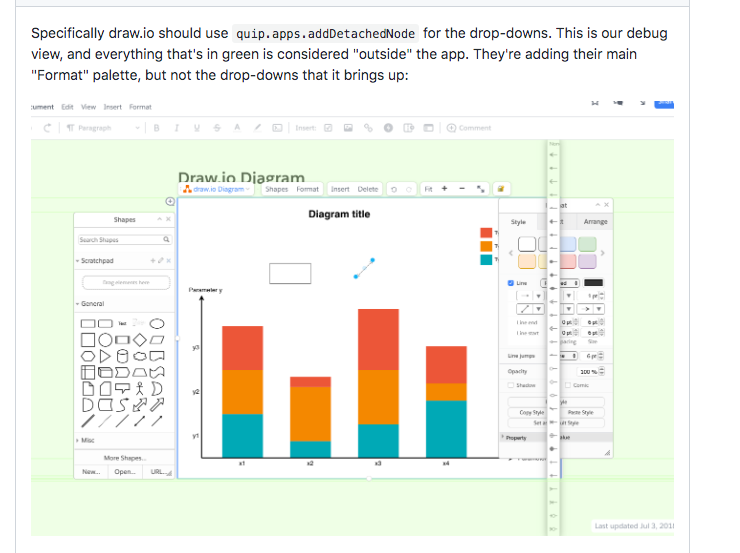The height and width of the screenshot is (553, 740).
Task: Choose the green style preset swatch
Action: (x=587, y=244)
